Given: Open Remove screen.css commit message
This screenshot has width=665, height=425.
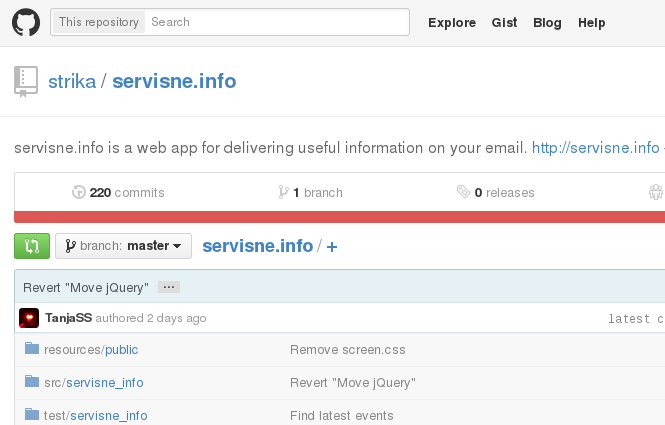Looking at the screenshot, I should tap(348, 350).
